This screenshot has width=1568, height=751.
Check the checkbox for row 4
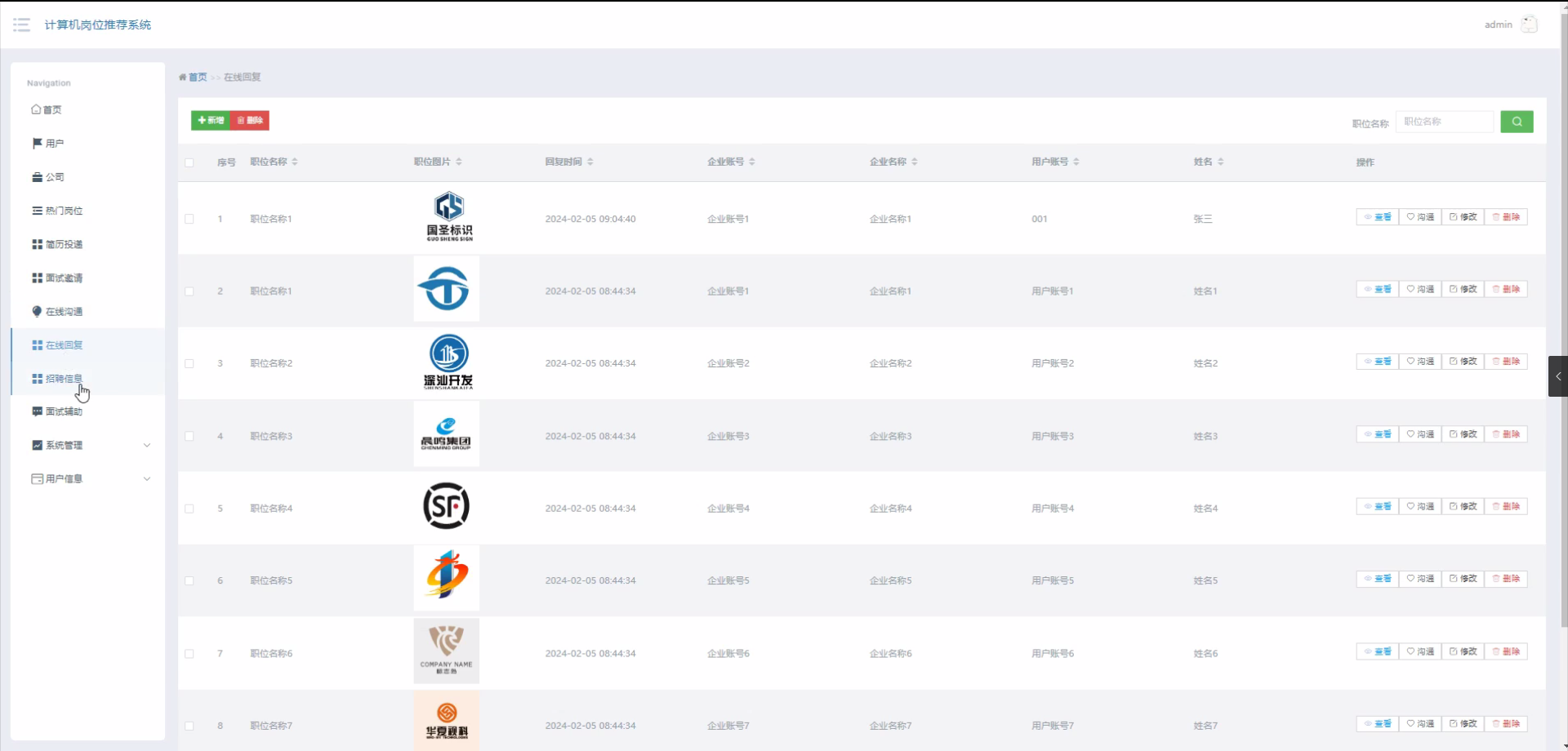pos(189,437)
